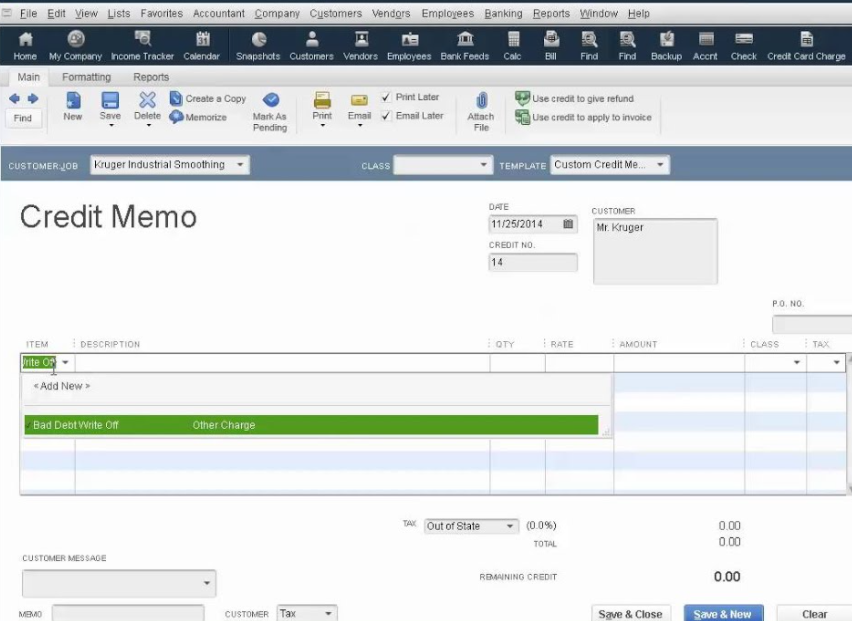Click the Memo input field
852x621 pixels.
[128, 613]
